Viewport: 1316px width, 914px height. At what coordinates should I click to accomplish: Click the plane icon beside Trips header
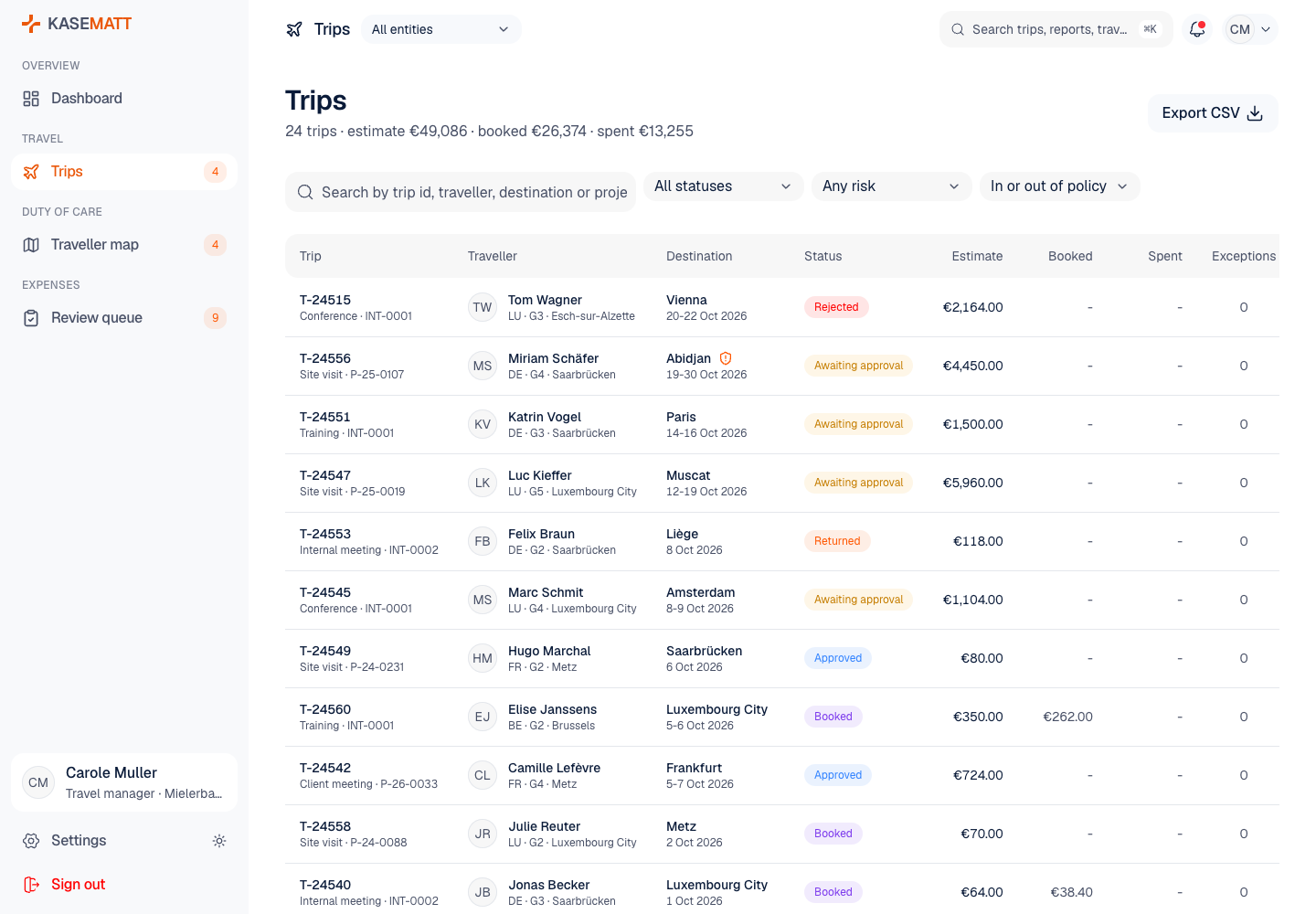(x=294, y=29)
